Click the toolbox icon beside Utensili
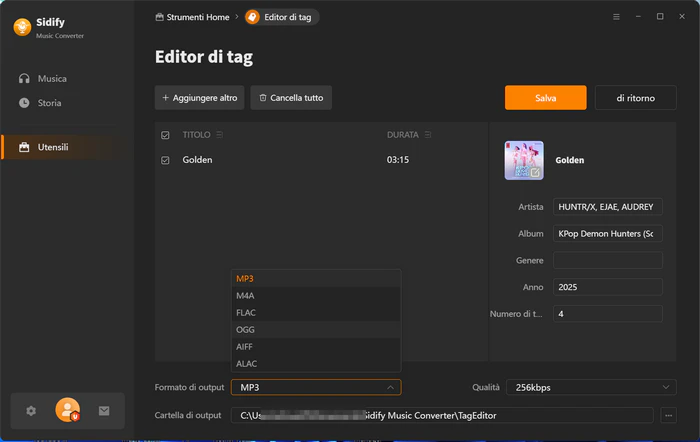 coord(24,147)
